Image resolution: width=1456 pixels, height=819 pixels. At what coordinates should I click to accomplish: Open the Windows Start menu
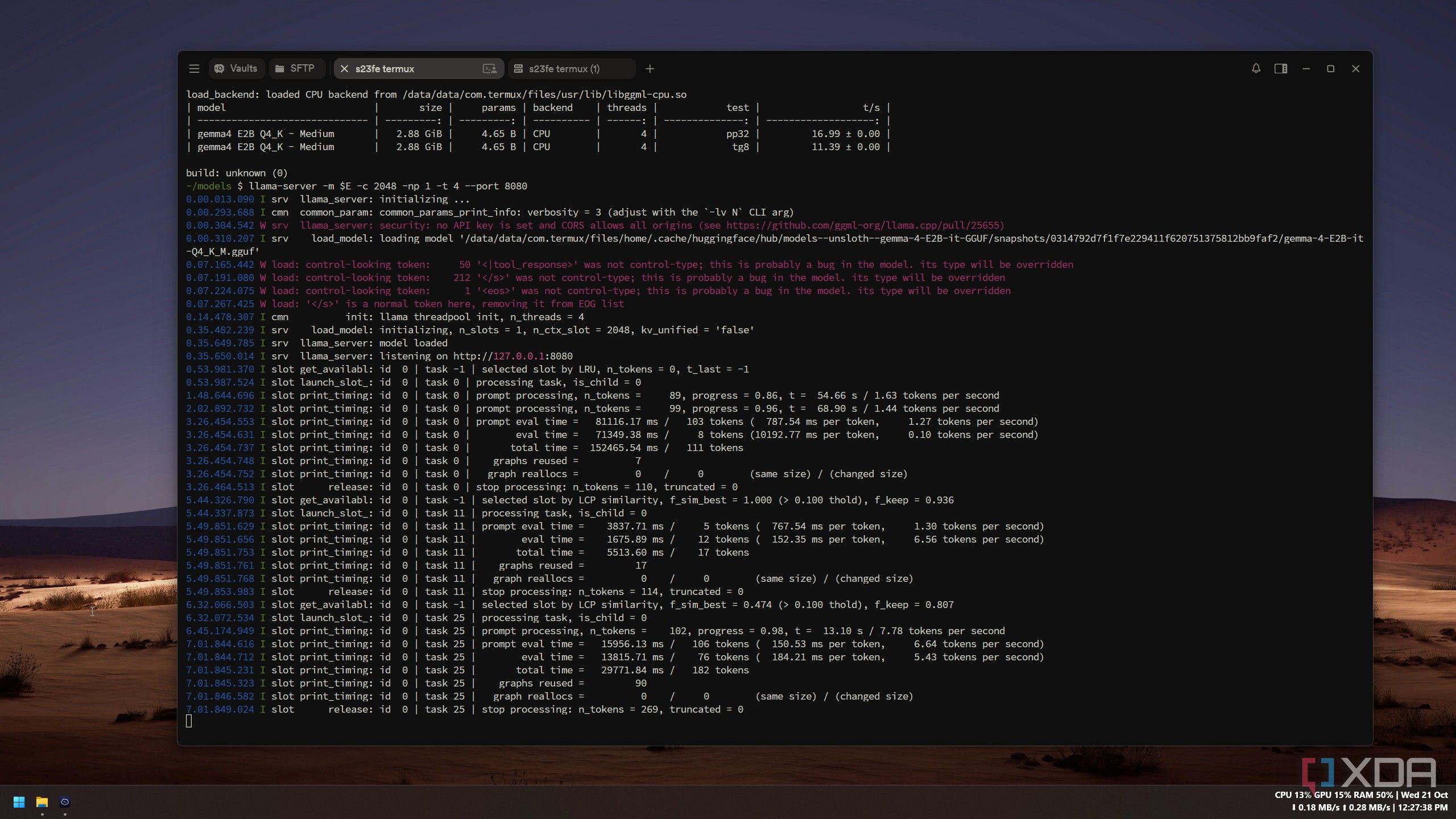(19, 802)
